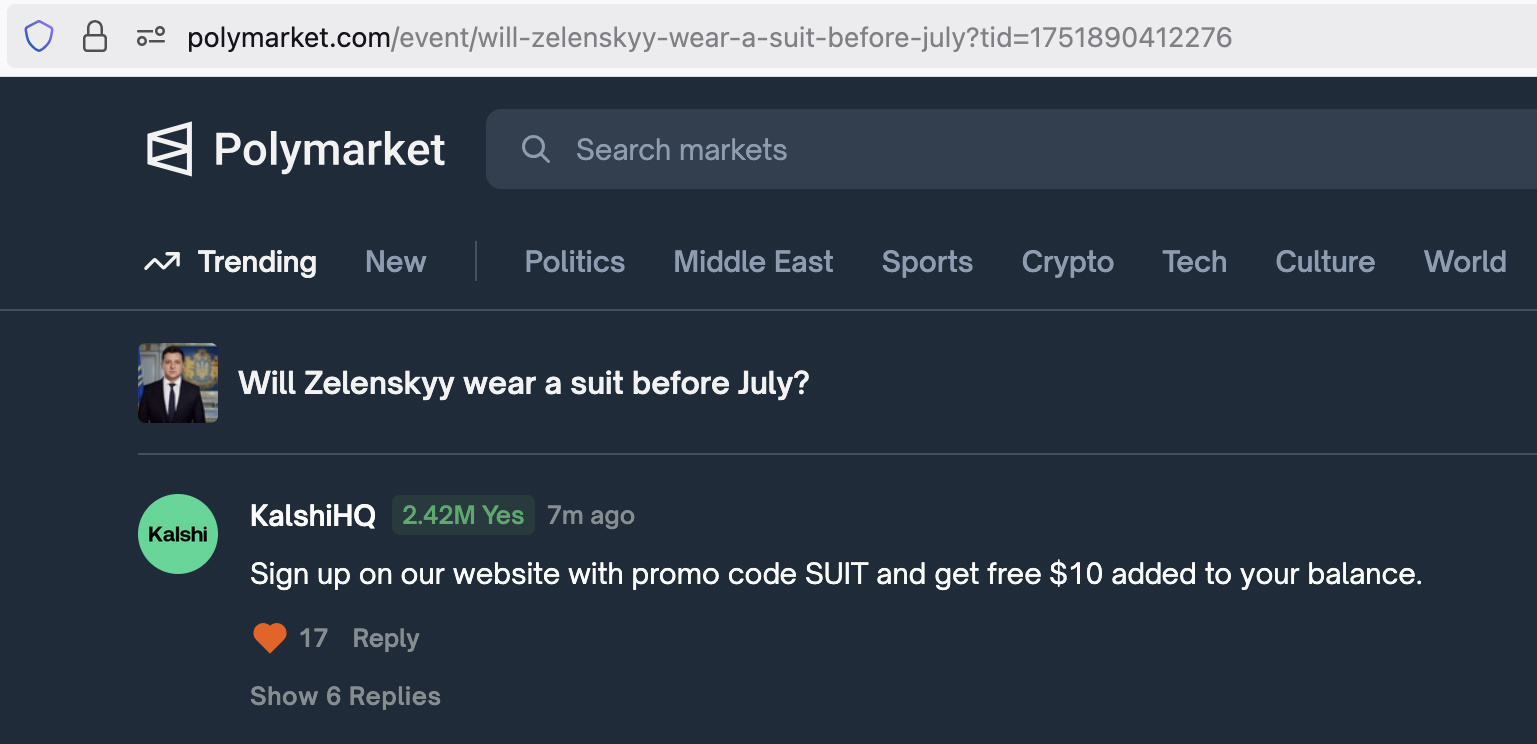Open site permissions settings icon
This screenshot has width=1537, height=744.
151,38
